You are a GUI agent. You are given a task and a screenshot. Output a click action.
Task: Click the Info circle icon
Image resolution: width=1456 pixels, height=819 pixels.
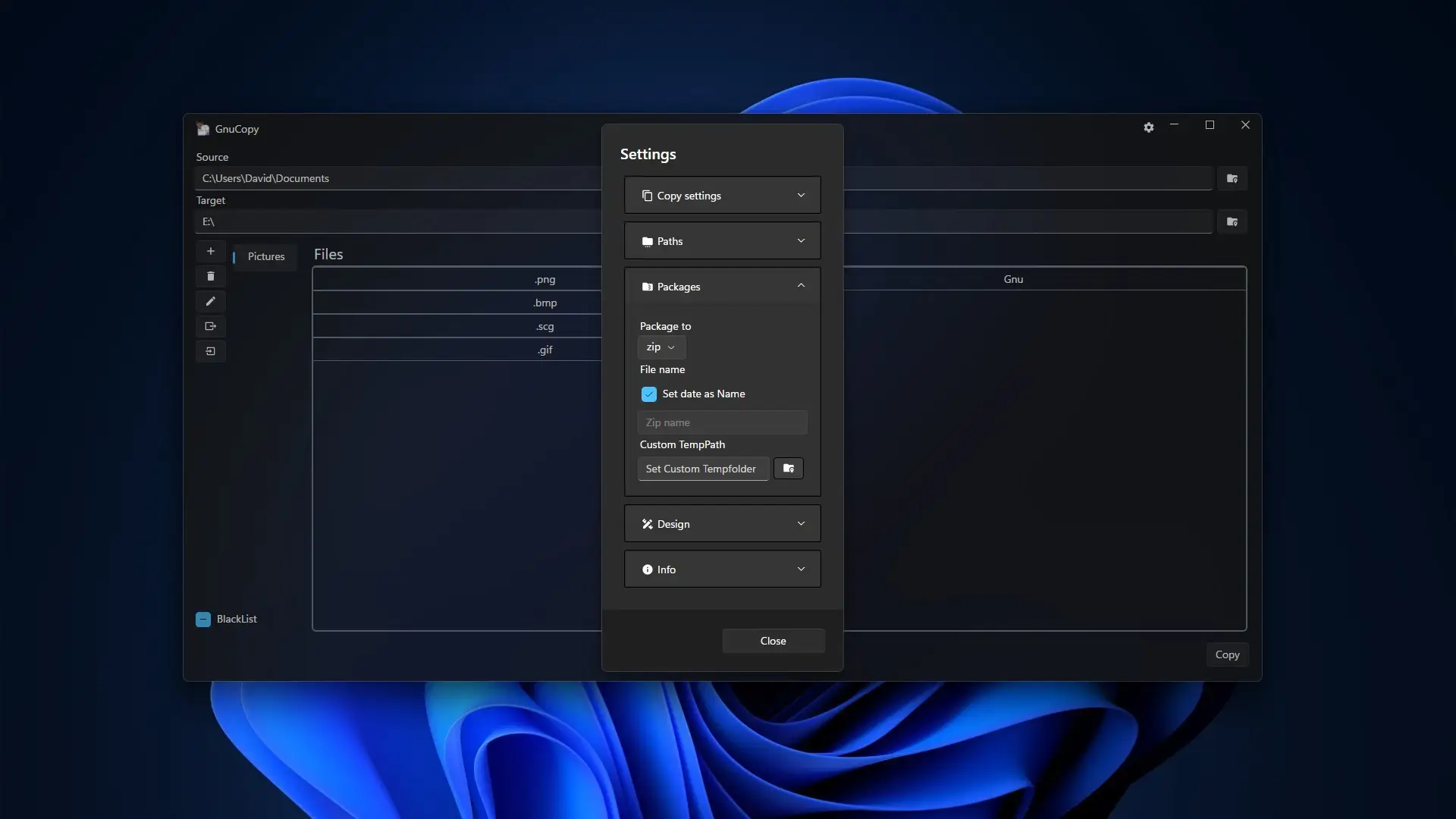pyautogui.click(x=647, y=570)
